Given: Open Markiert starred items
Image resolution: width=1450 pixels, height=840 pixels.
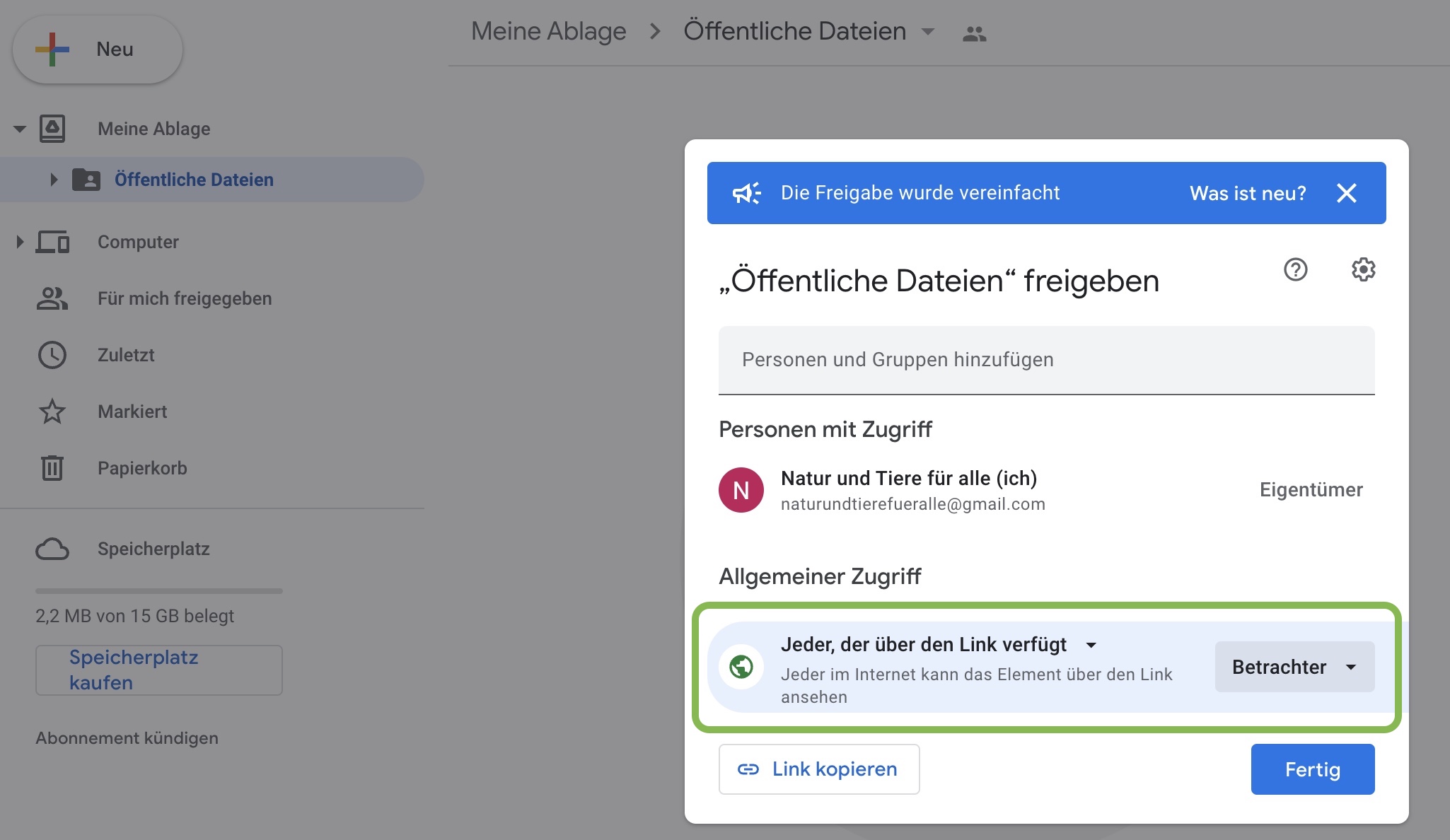Looking at the screenshot, I should pos(132,412).
